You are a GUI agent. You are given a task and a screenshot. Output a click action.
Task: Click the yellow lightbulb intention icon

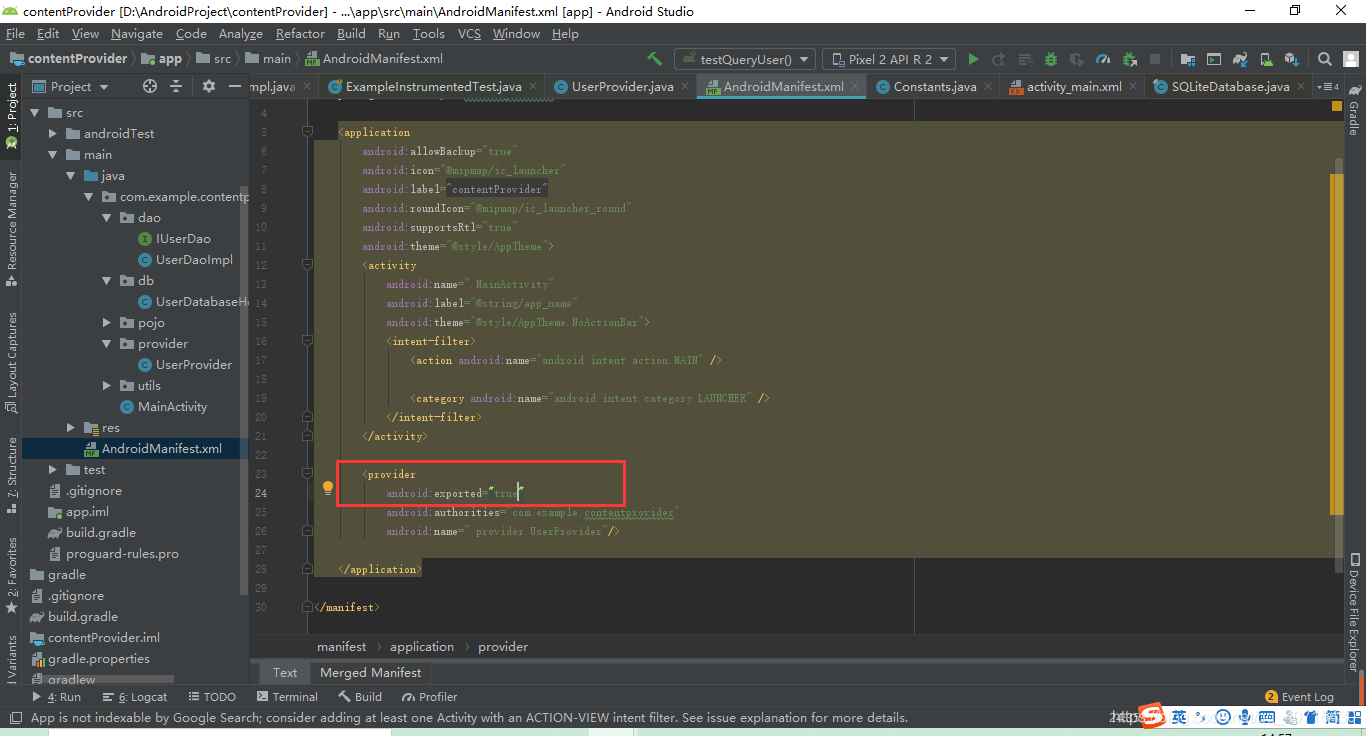(x=327, y=488)
